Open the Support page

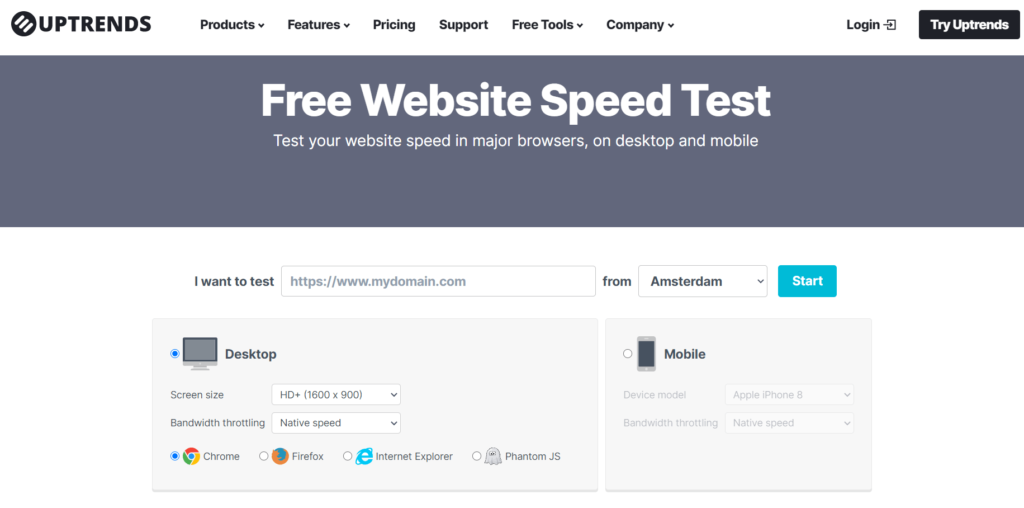click(463, 25)
